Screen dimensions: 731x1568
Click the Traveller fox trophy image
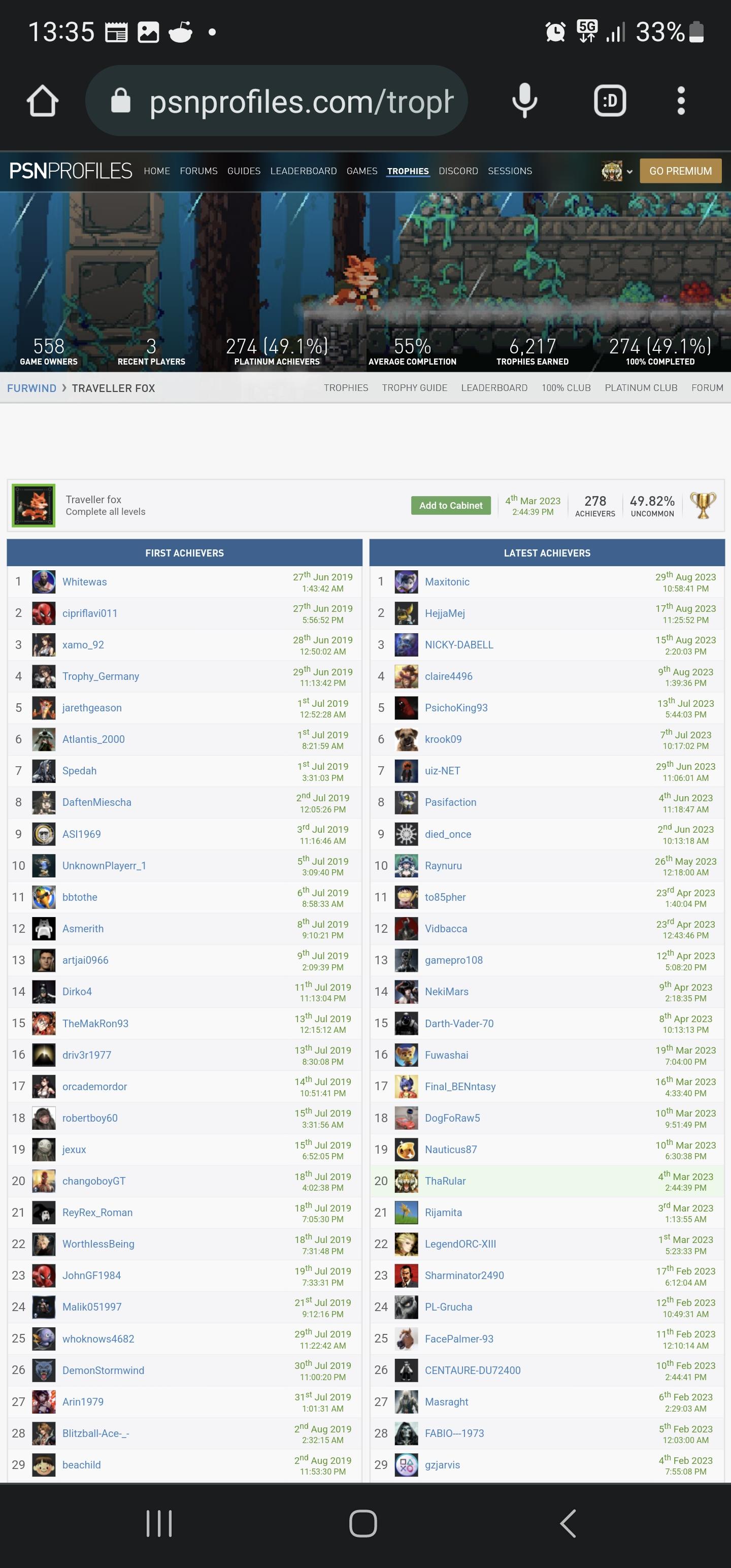(x=34, y=505)
